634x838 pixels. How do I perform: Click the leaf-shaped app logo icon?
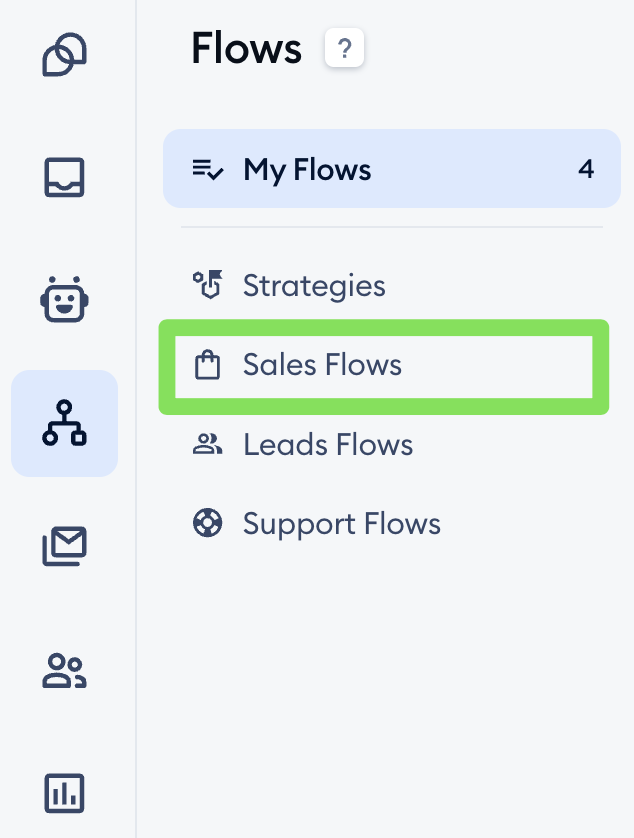click(64, 55)
